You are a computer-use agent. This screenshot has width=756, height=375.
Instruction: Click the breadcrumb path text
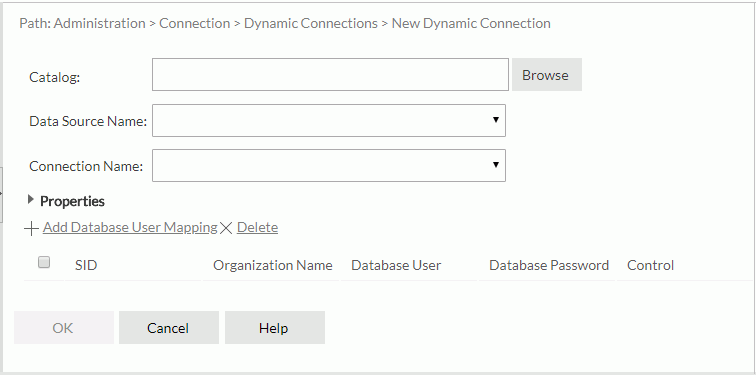(284, 23)
